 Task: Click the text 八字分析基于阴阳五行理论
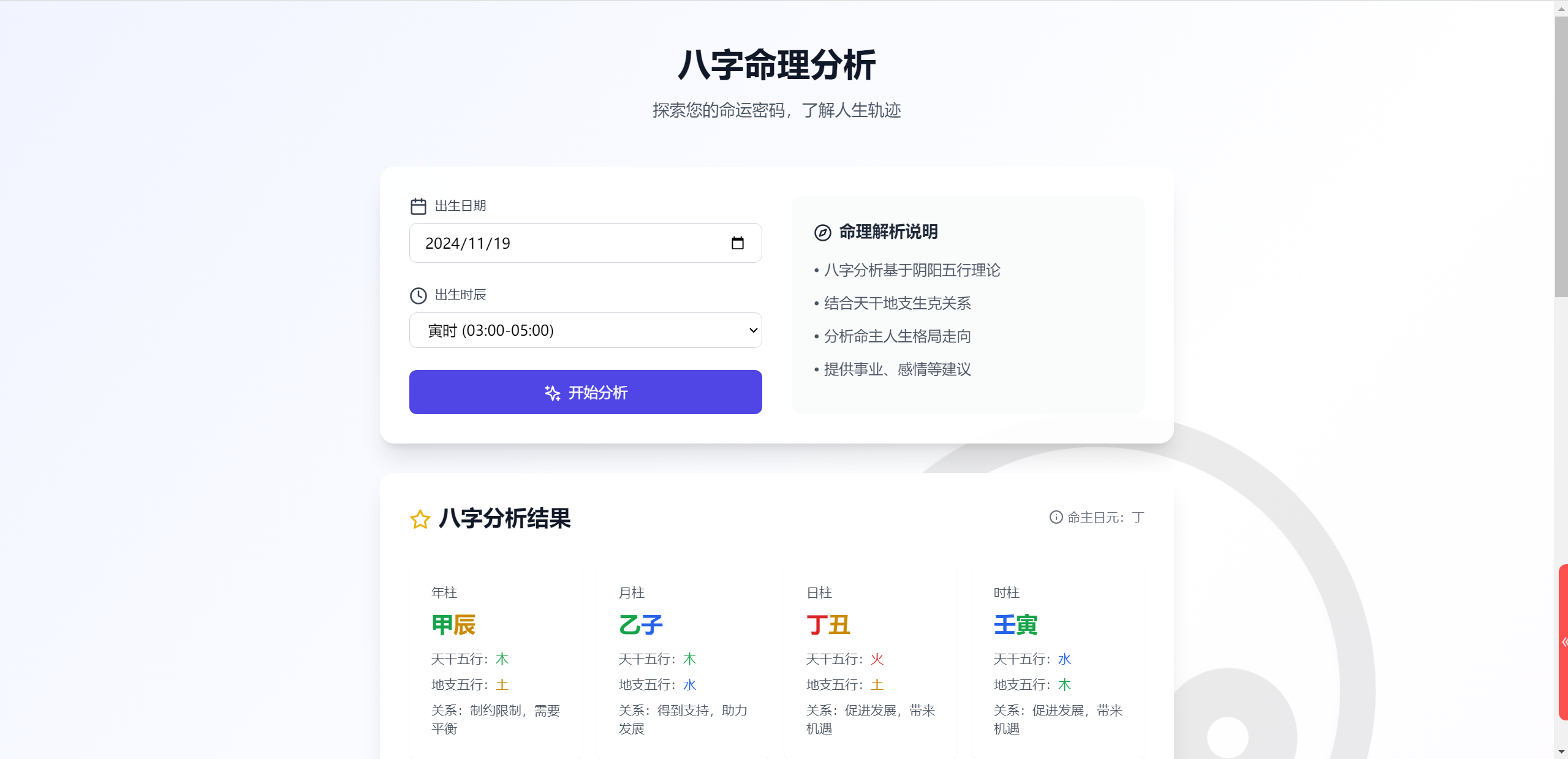pyautogui.click(x=912, y=270)
